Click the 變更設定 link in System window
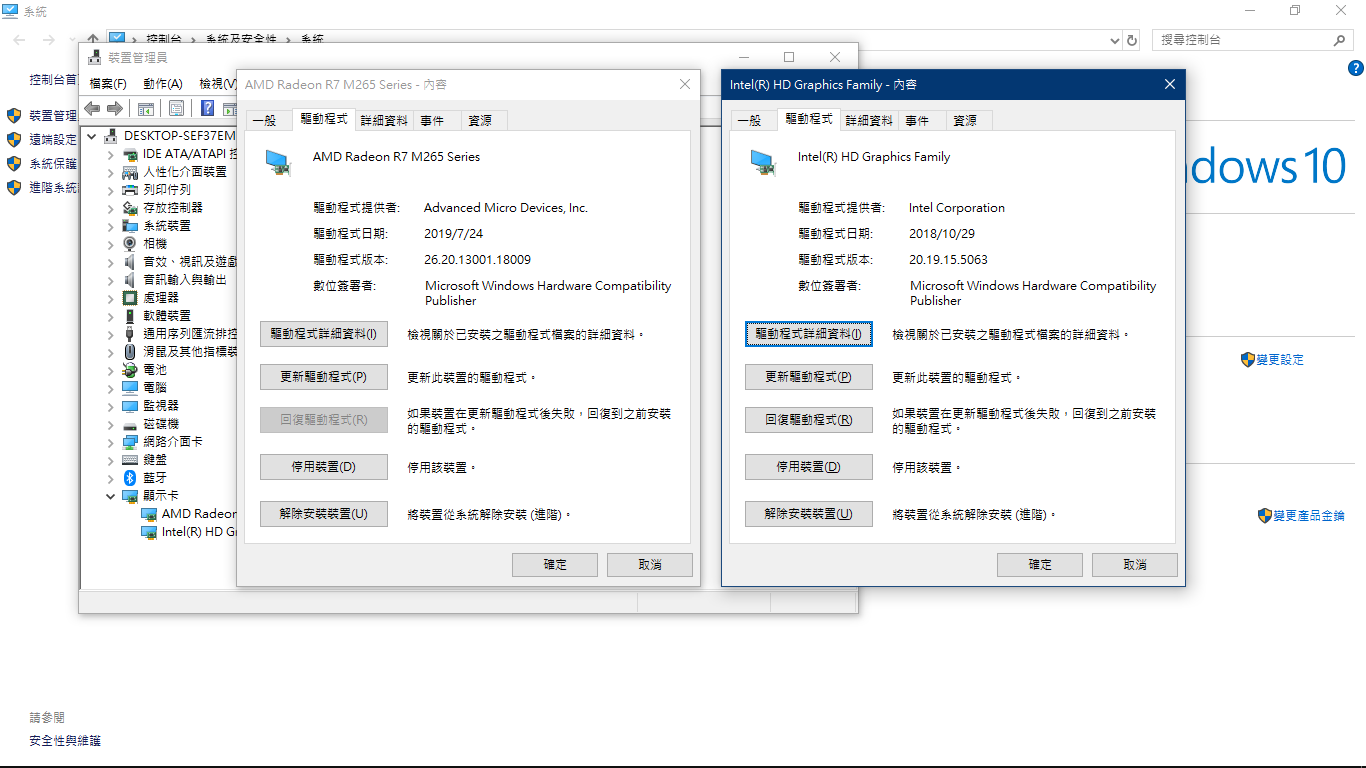 click(x=1280, y=360)
